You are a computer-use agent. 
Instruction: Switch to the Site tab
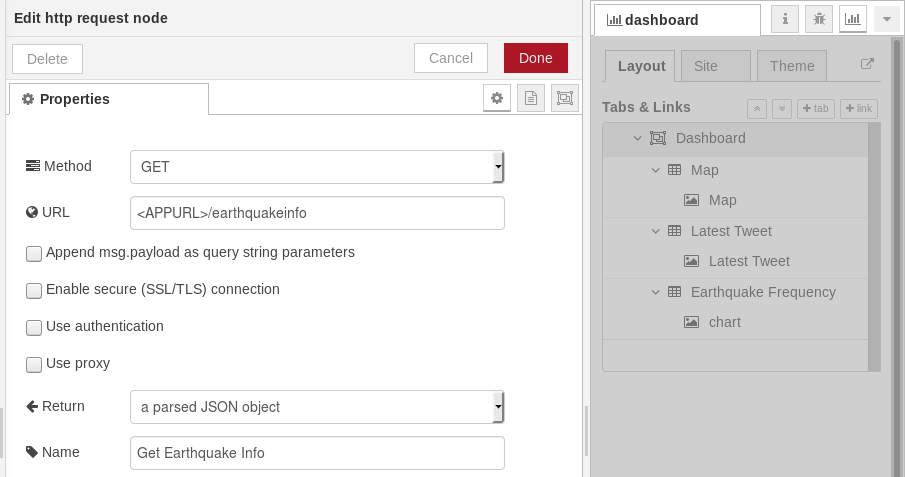[716, 66]
